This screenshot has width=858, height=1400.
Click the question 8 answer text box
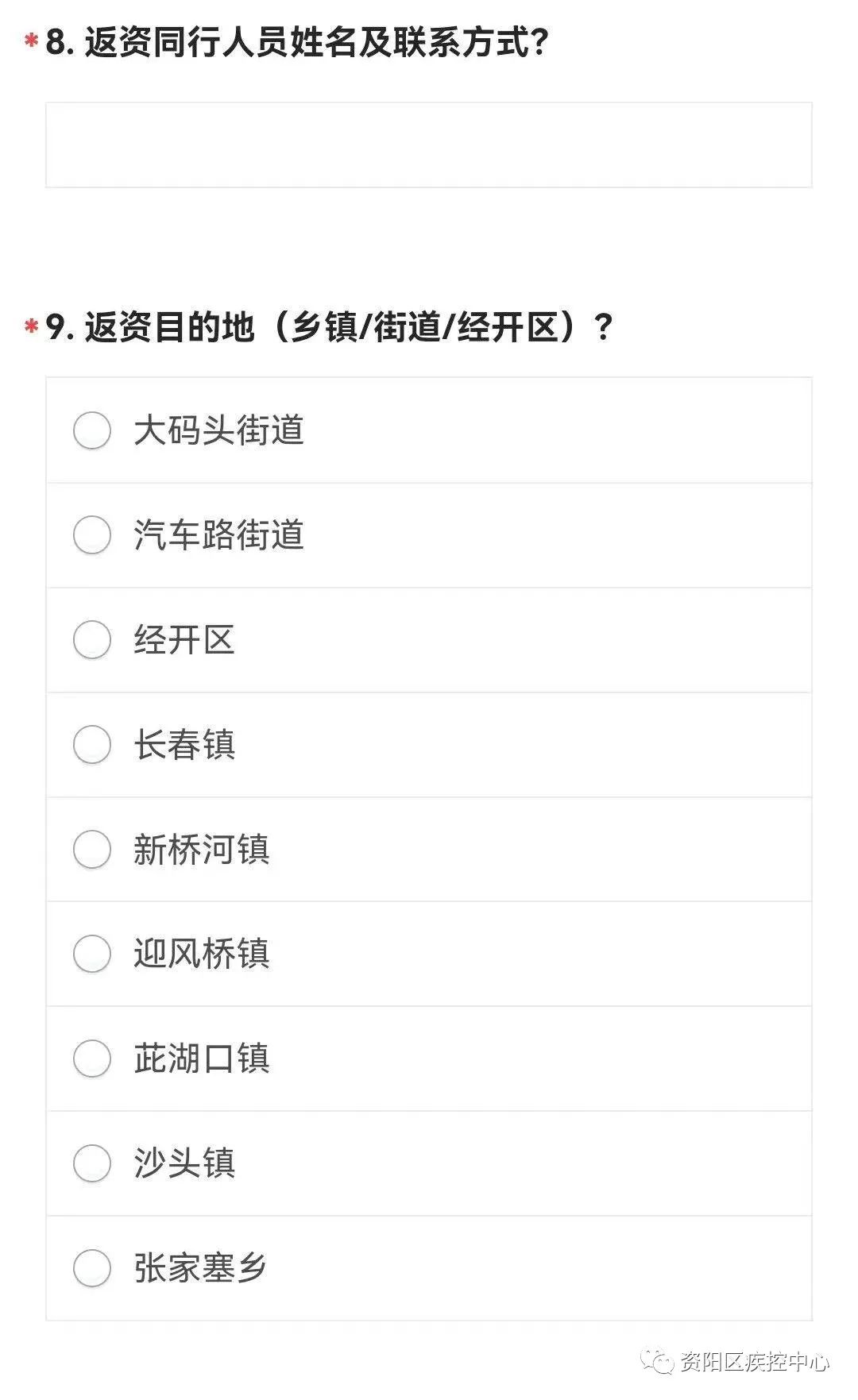click(428, 145)
